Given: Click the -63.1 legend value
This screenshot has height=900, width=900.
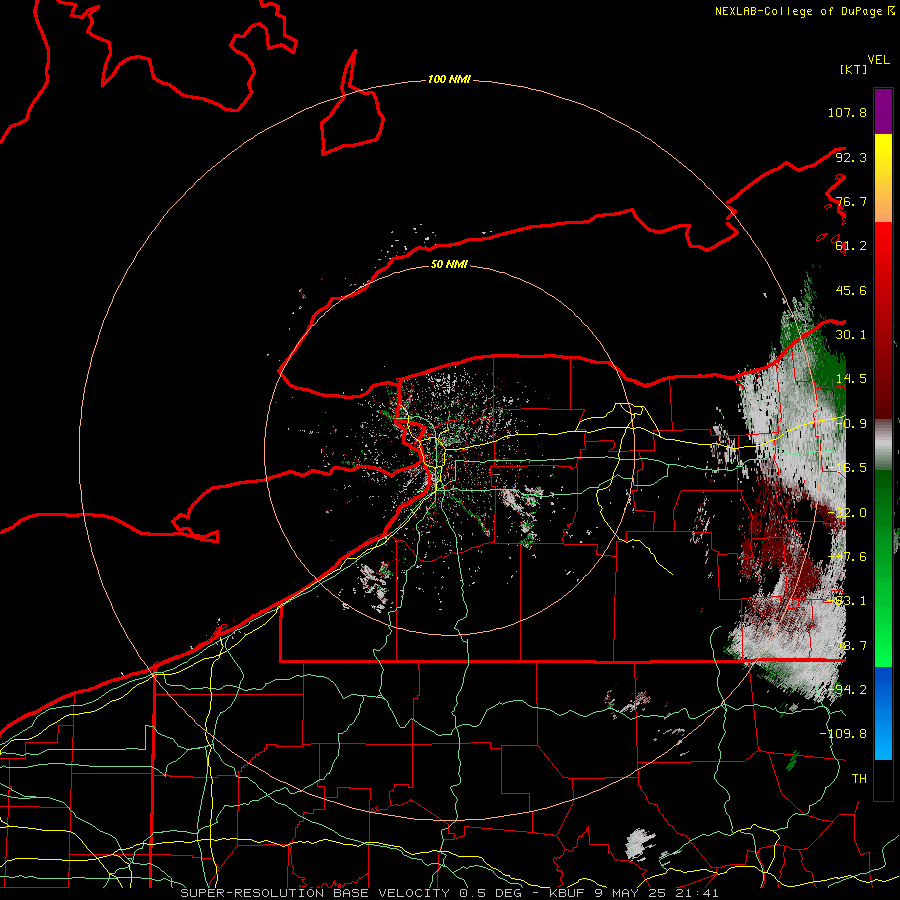Looking at the screenshot, I should click(x=847, y=601).
